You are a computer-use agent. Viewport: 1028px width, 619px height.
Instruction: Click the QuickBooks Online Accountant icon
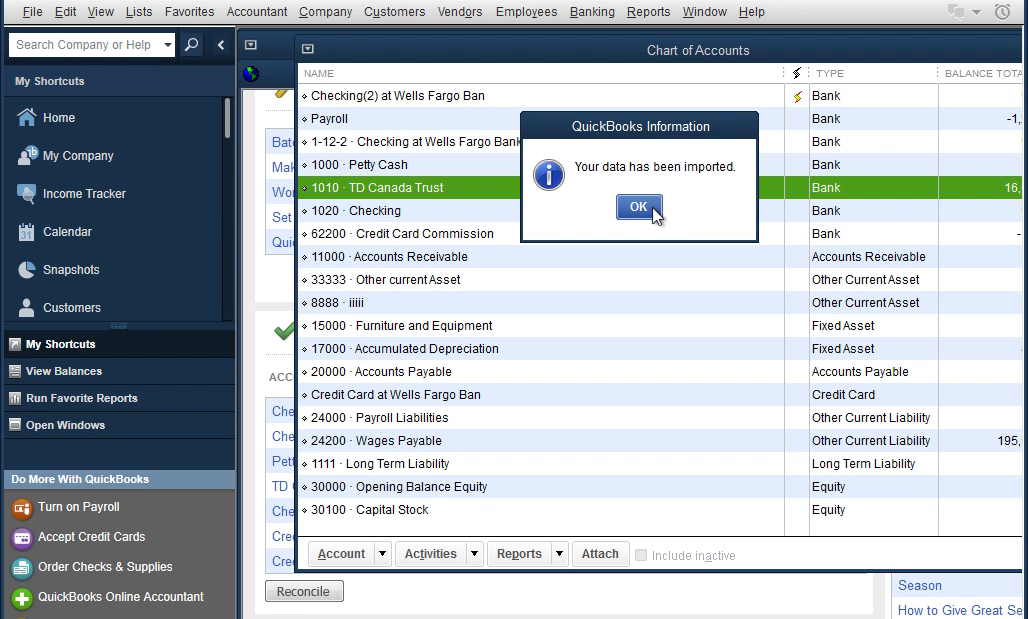coord(22,598)
